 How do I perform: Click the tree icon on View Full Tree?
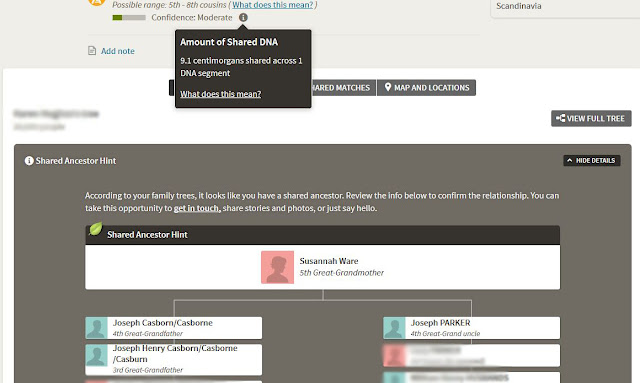(560, 118)
